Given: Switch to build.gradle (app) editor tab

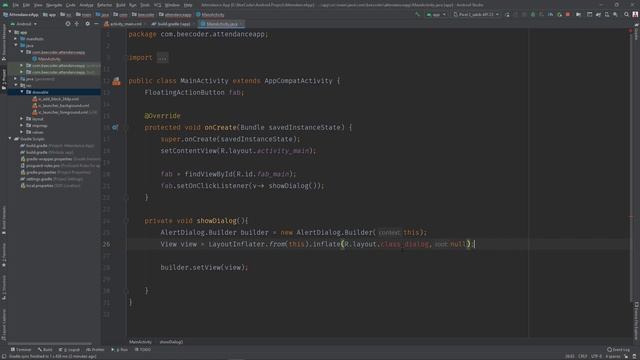Looking at the screenshot, I should [171, 24].
